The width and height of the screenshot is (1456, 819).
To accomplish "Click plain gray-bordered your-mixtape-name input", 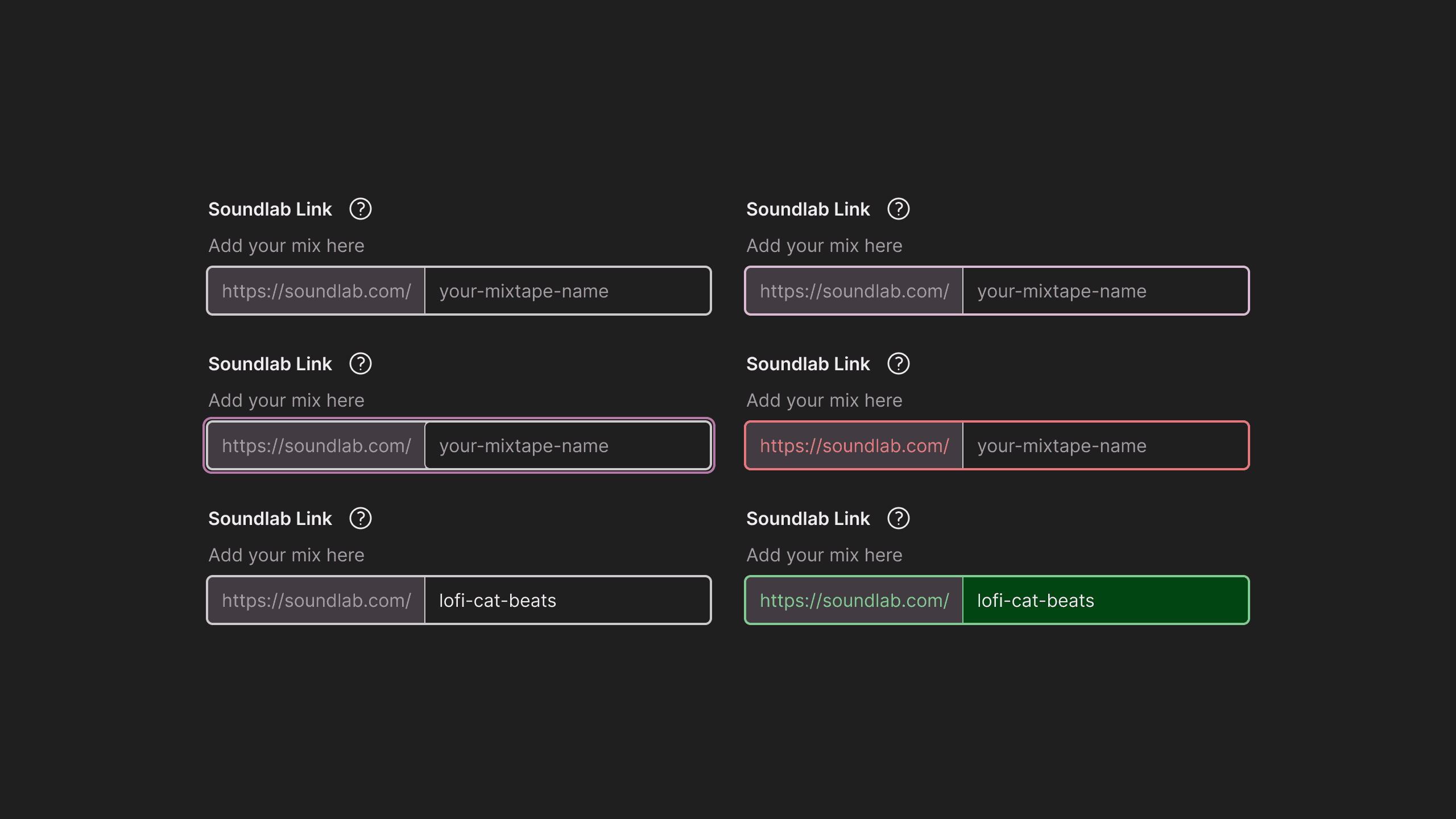I will coord(566,291).
